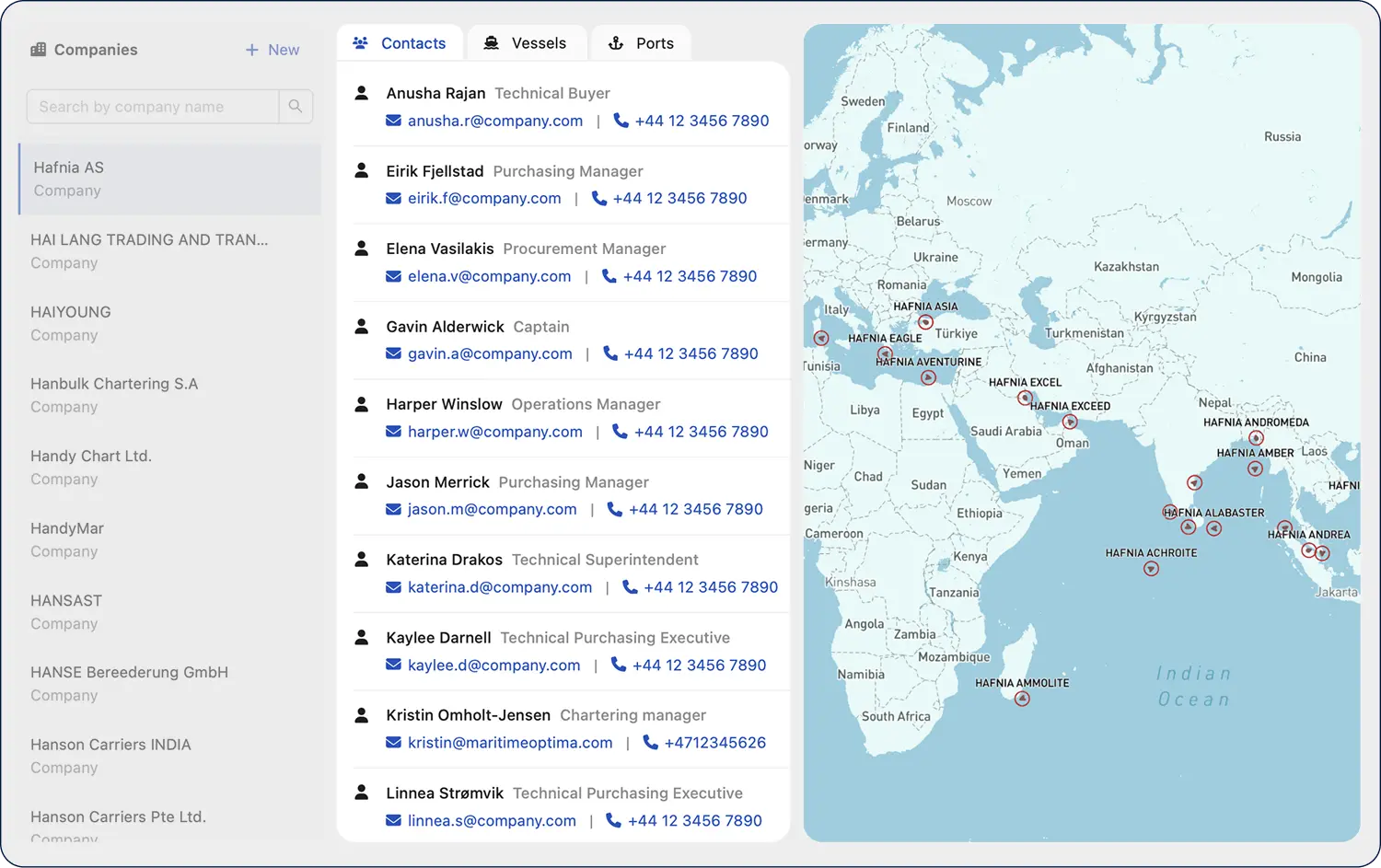Email eirik.f@company.com

pyautogui.click(x=484, y=198)
